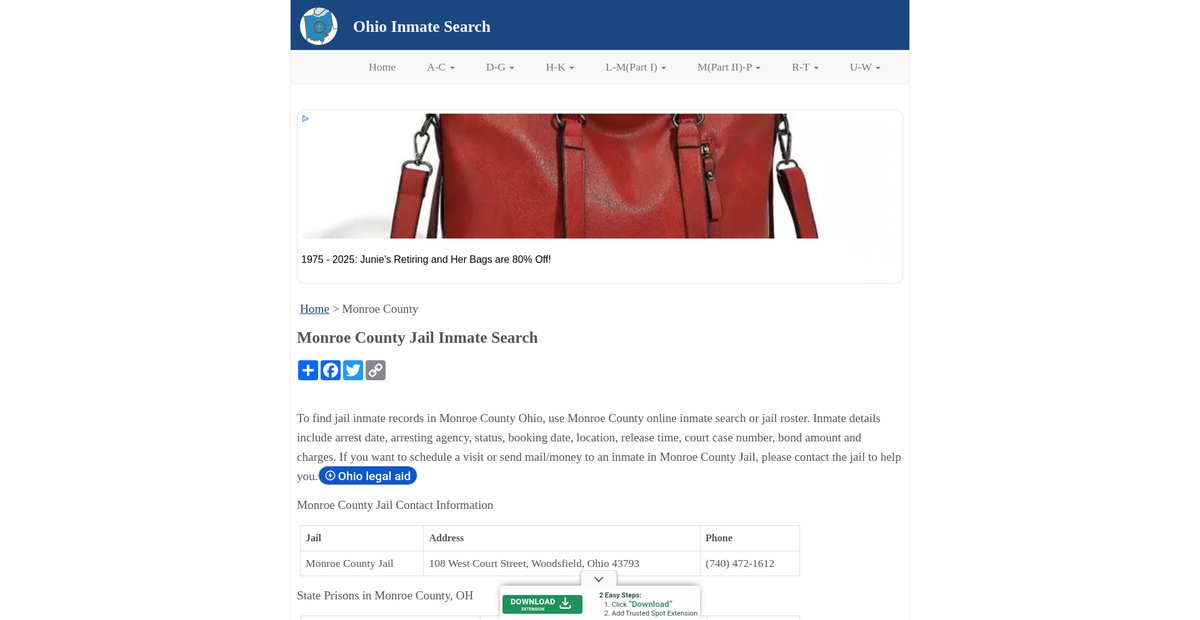
Task: Expand the L-M(Part I) counties menu
Action: pos(636,67)
